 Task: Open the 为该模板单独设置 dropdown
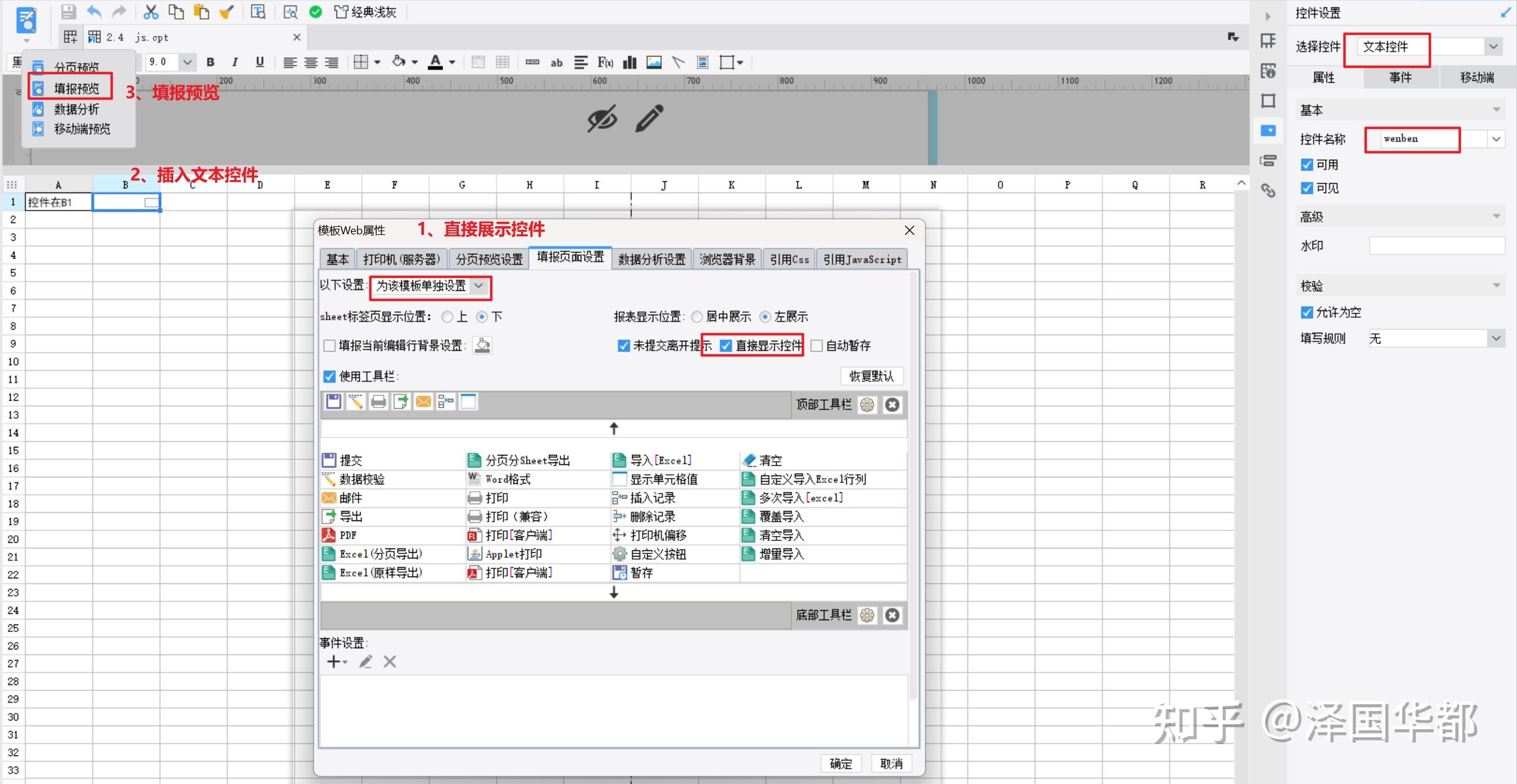[479, 286]
